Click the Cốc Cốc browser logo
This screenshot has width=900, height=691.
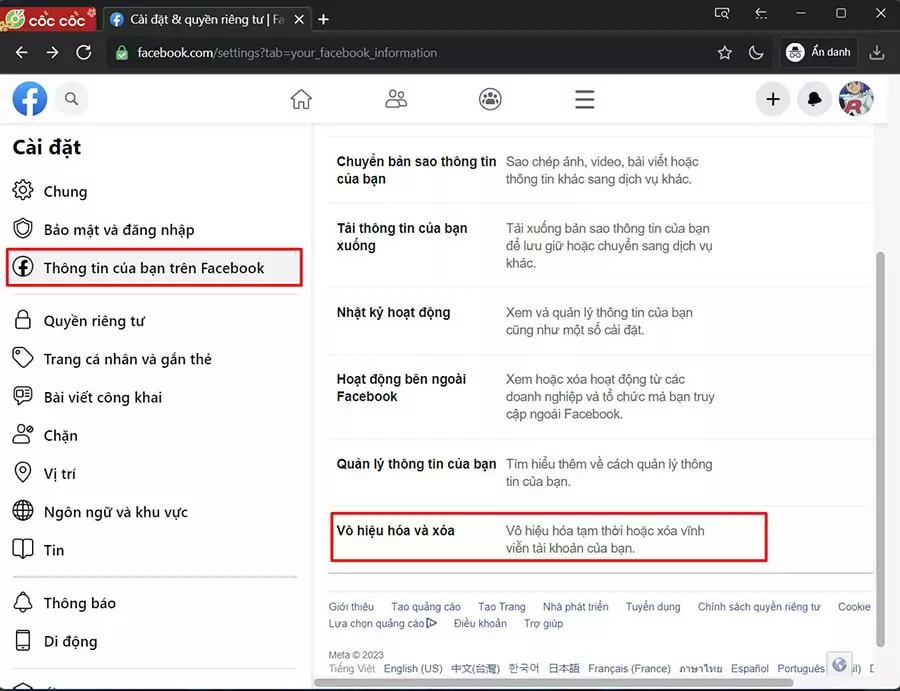47,18
